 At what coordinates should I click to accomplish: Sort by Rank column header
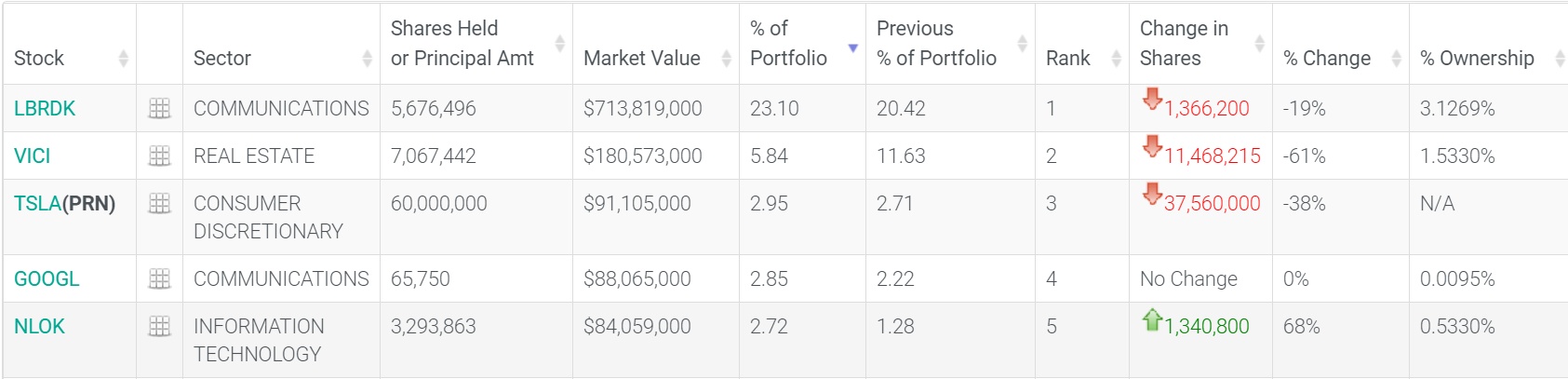pos(1116,59)
